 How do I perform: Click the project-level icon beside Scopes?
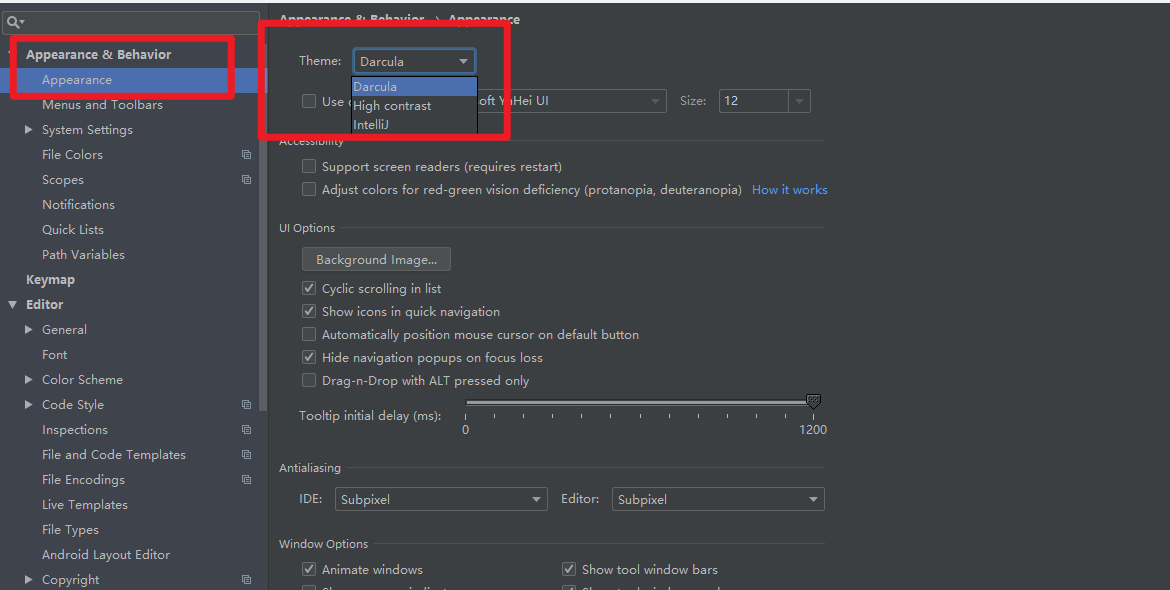(246, 180)
